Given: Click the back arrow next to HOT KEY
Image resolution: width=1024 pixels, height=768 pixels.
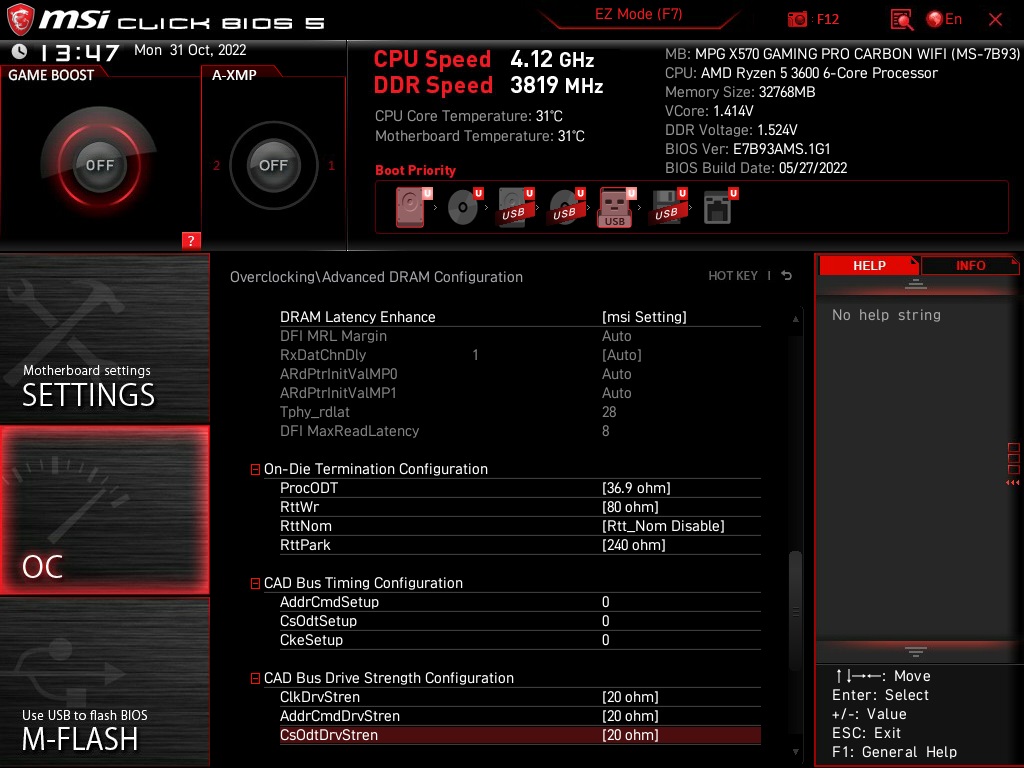Looking at the screenshot, I should point(786,276).
